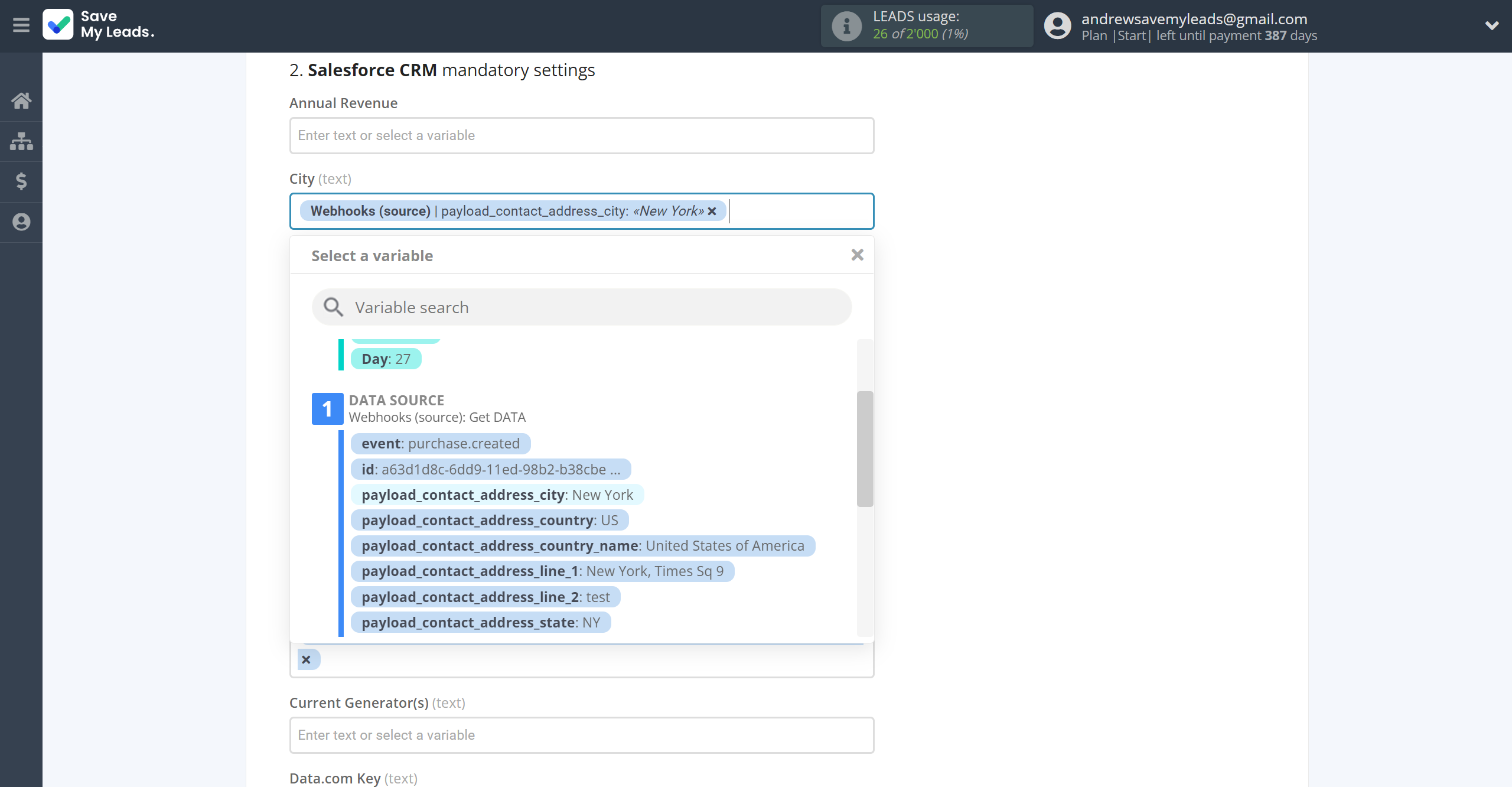Click the variable search magnifier icon
1512x787 pixels.
click(333, 307)
